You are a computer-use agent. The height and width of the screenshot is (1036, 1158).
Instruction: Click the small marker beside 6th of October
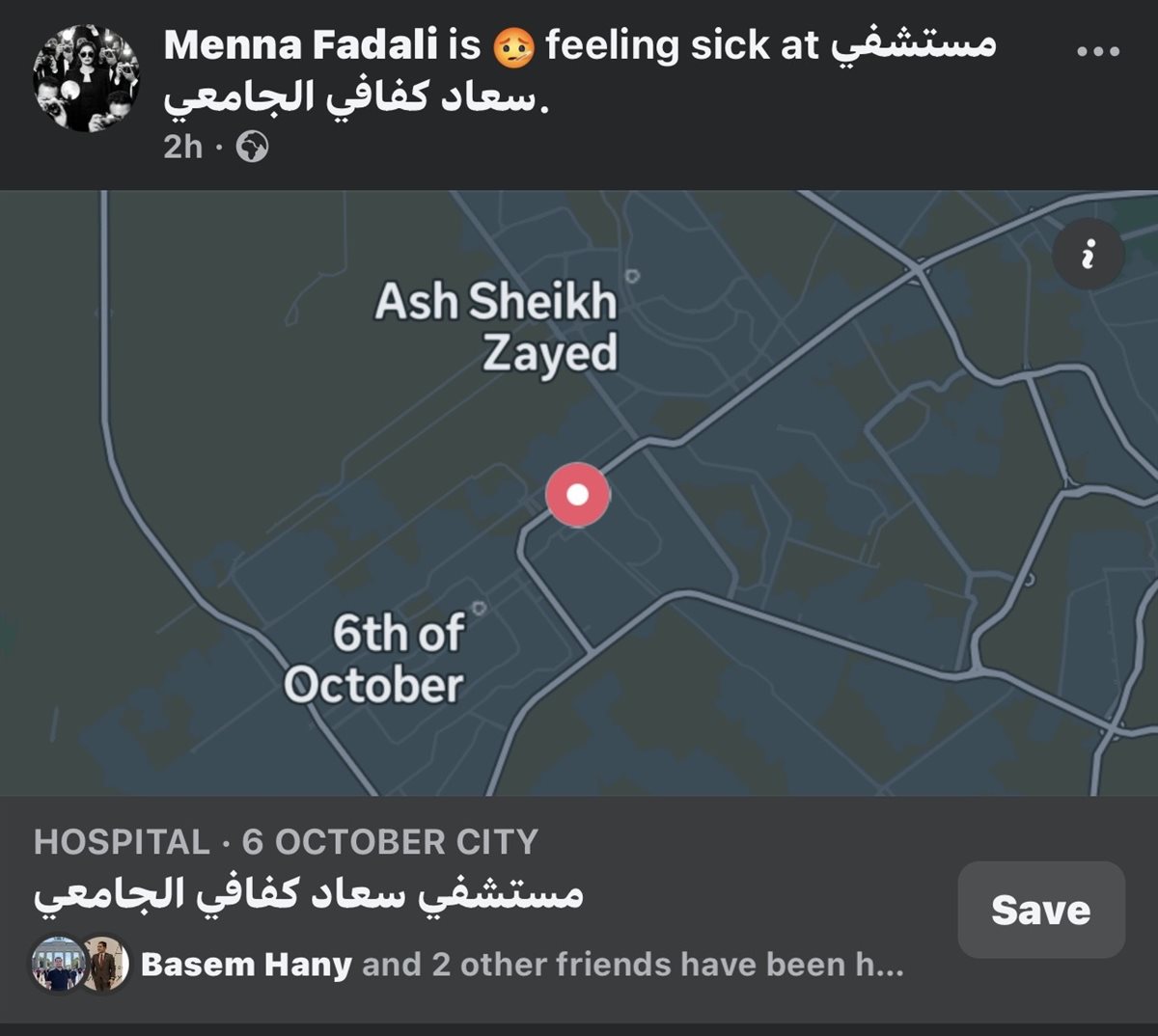[480, 608]
